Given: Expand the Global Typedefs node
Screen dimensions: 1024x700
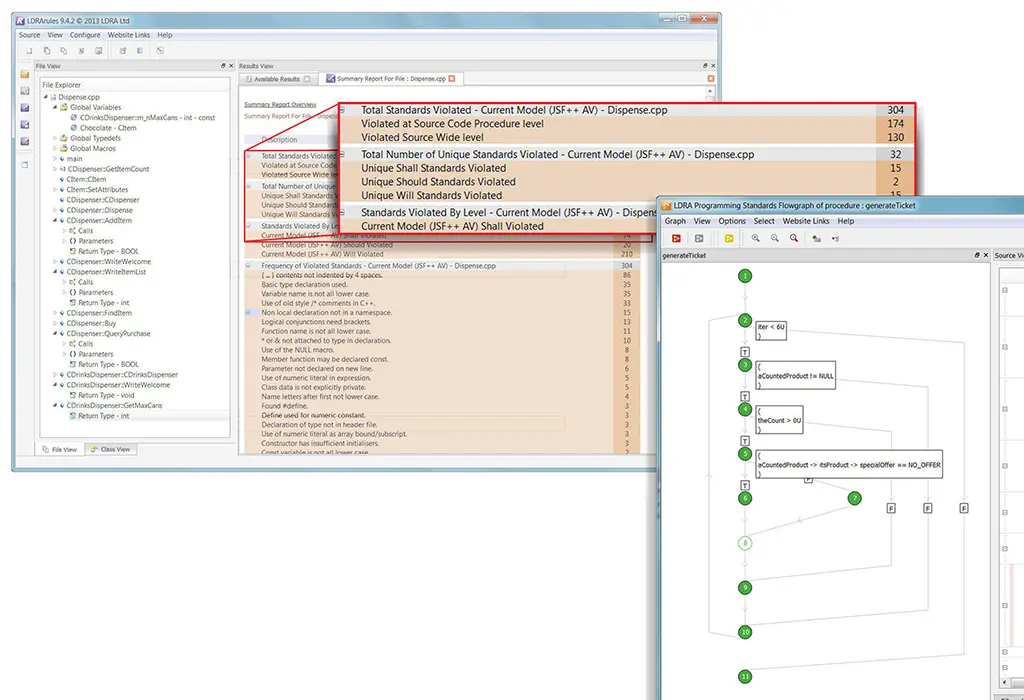Looking at the screenshot, I should [x=55, y=138].
